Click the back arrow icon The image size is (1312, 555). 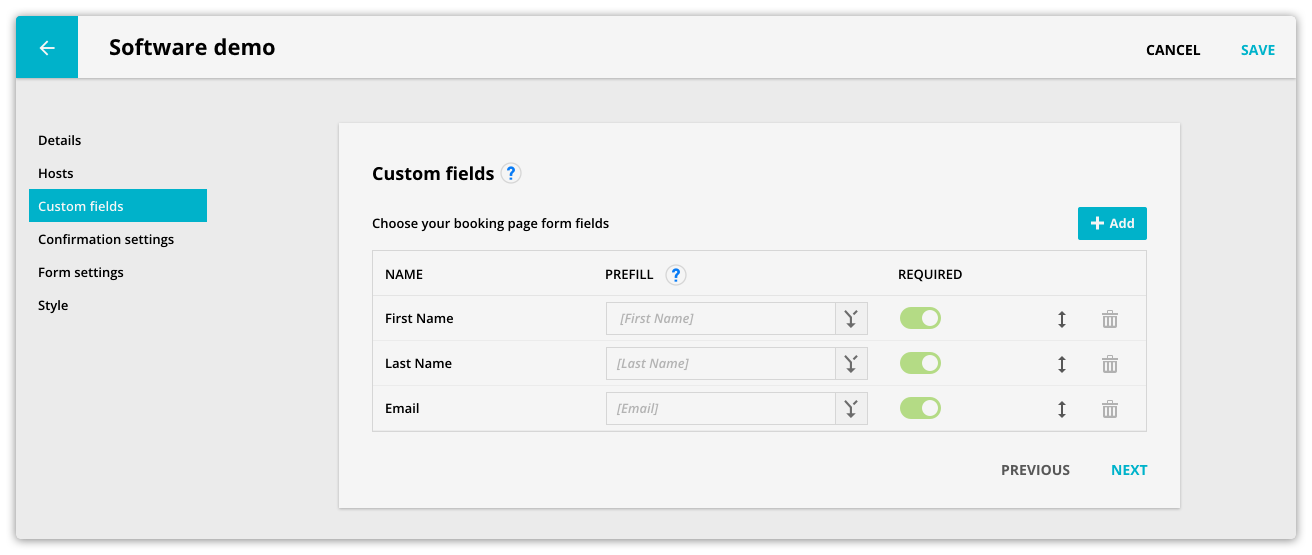pos(47,48)
